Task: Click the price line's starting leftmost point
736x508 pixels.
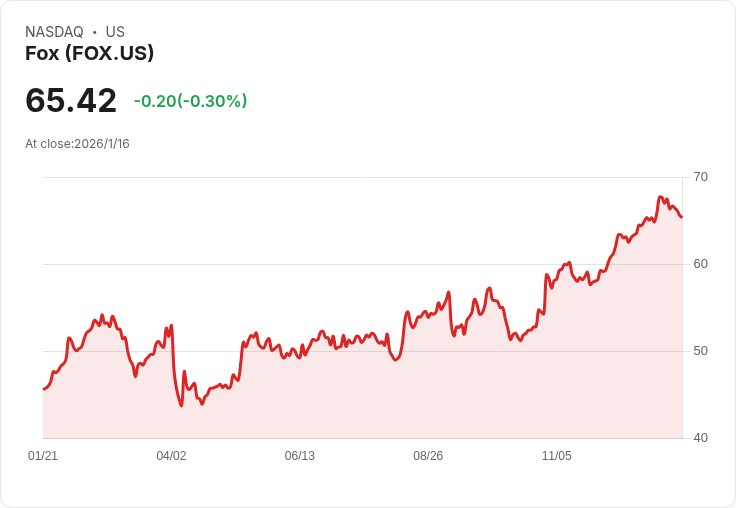Action: 44,389
